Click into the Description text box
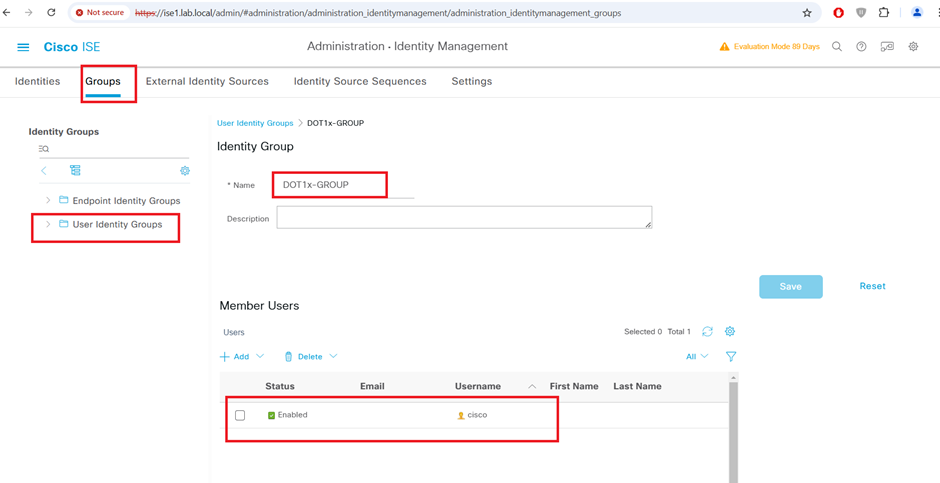The height and width of the screenshot is (483, 940). click(x=464, y=217)
